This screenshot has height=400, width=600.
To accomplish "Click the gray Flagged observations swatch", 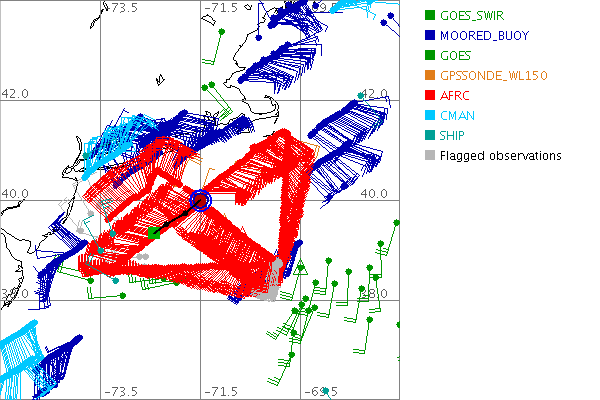I will point(429,155).
